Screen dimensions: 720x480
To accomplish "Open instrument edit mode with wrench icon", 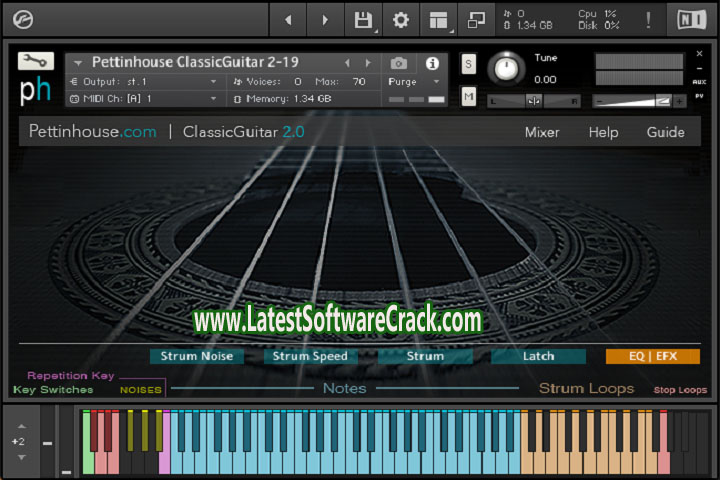I will 36,61.
